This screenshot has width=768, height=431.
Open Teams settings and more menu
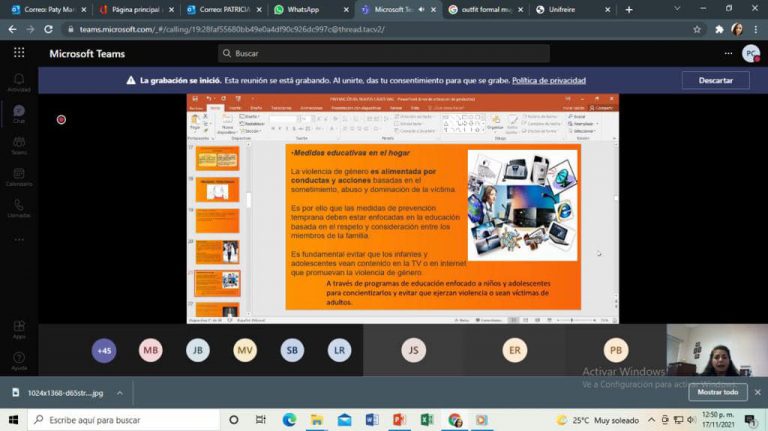(727, 53)
